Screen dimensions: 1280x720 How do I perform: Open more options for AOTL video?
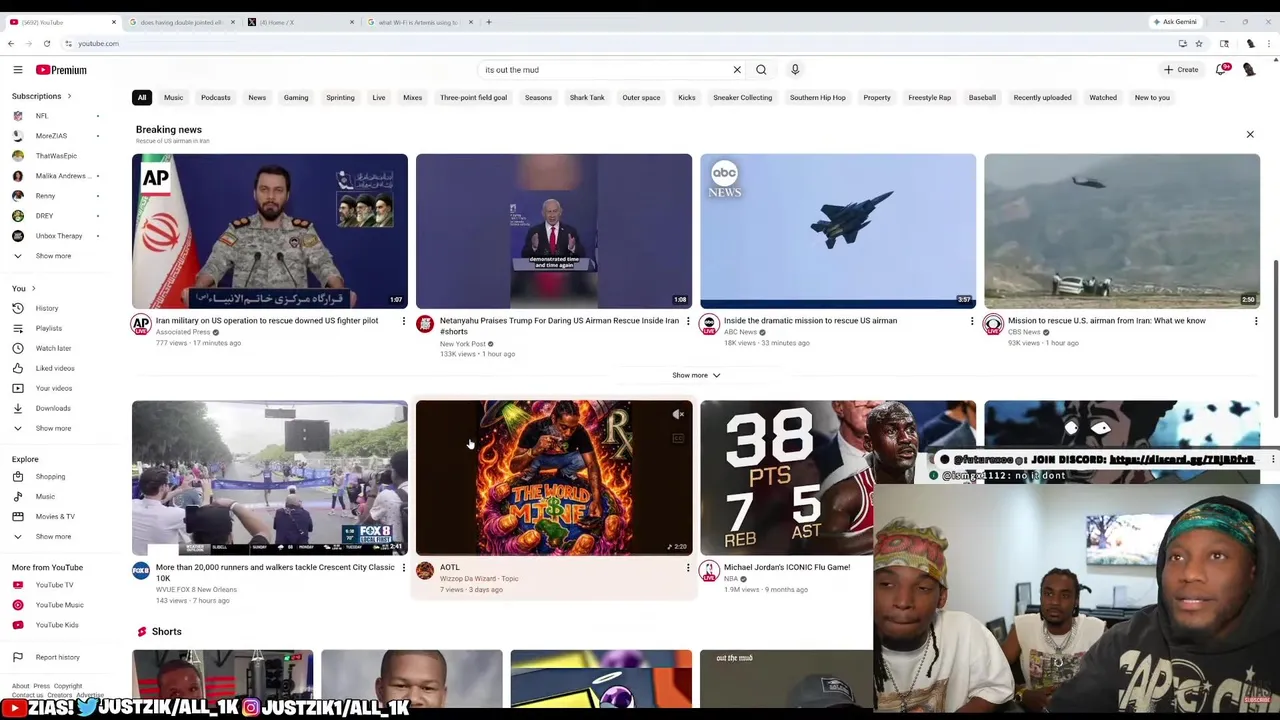tap(688, 568)
